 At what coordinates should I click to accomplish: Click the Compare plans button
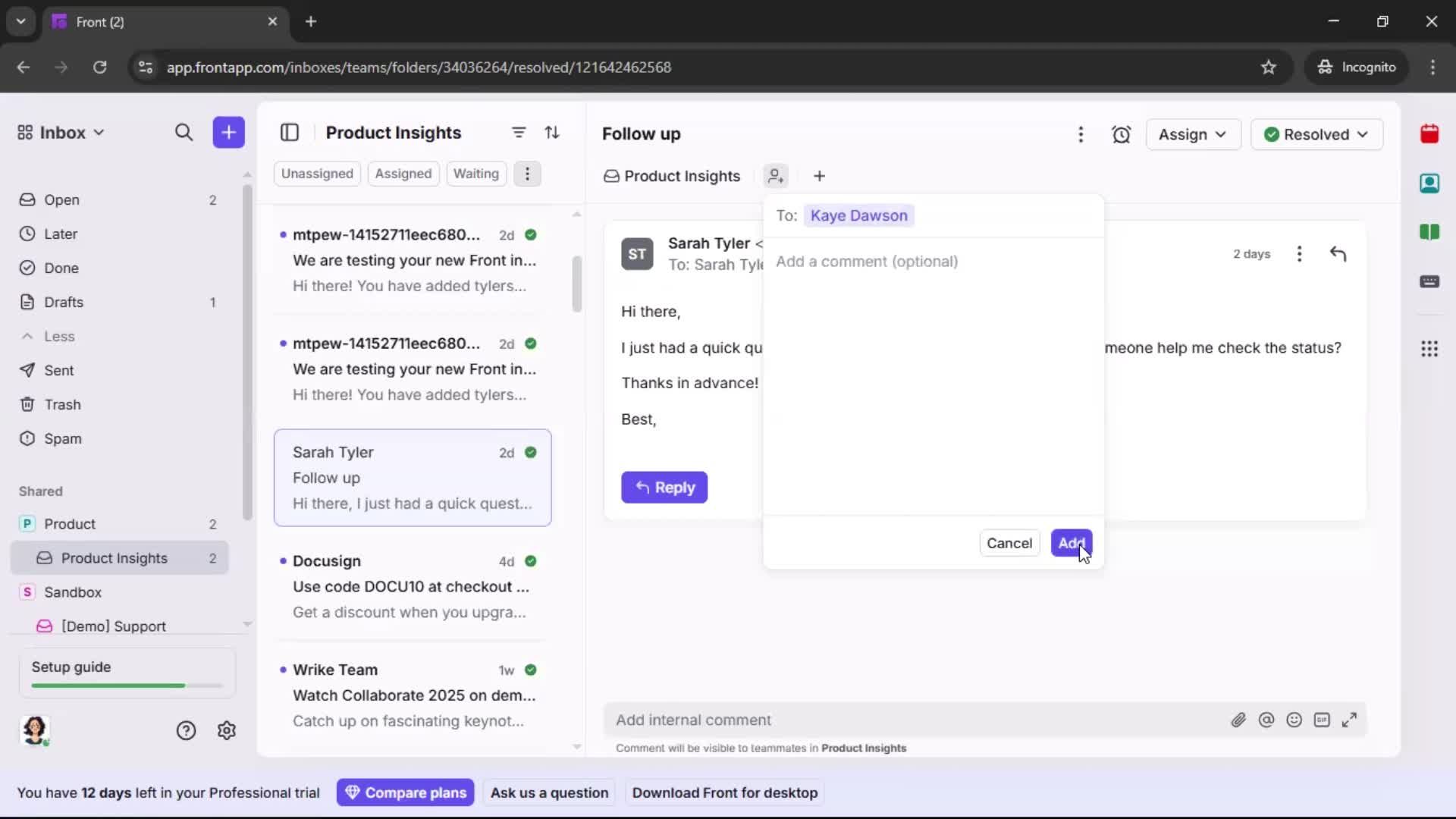click(406, 792)
